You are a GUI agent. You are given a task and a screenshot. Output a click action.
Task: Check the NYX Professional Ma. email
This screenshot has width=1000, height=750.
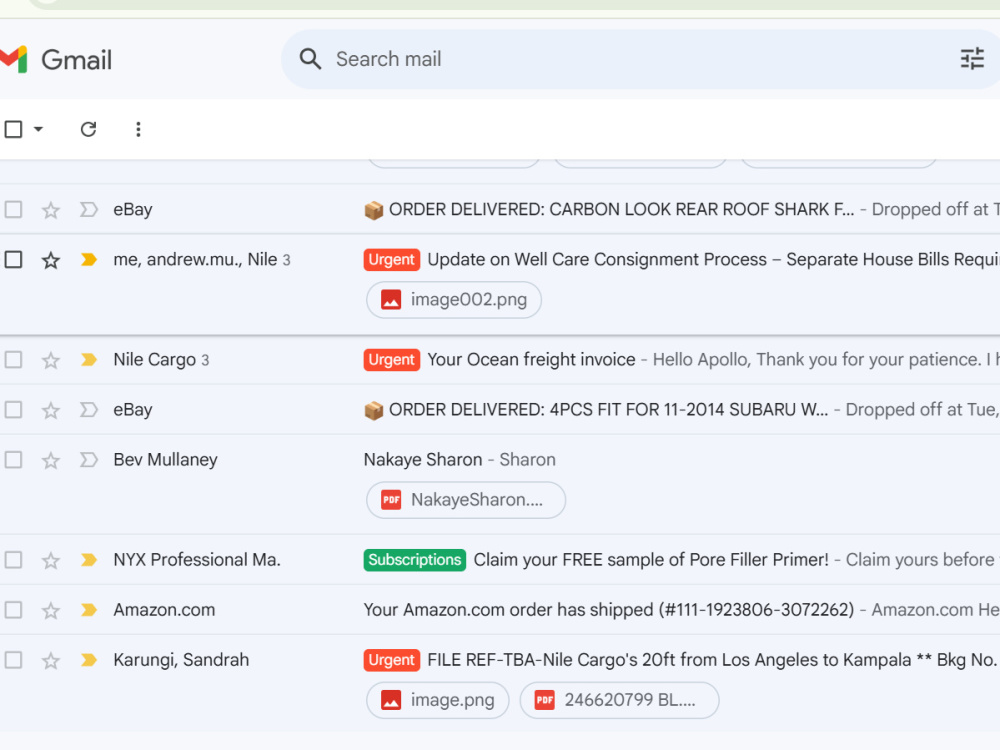[x=13, y=559]
